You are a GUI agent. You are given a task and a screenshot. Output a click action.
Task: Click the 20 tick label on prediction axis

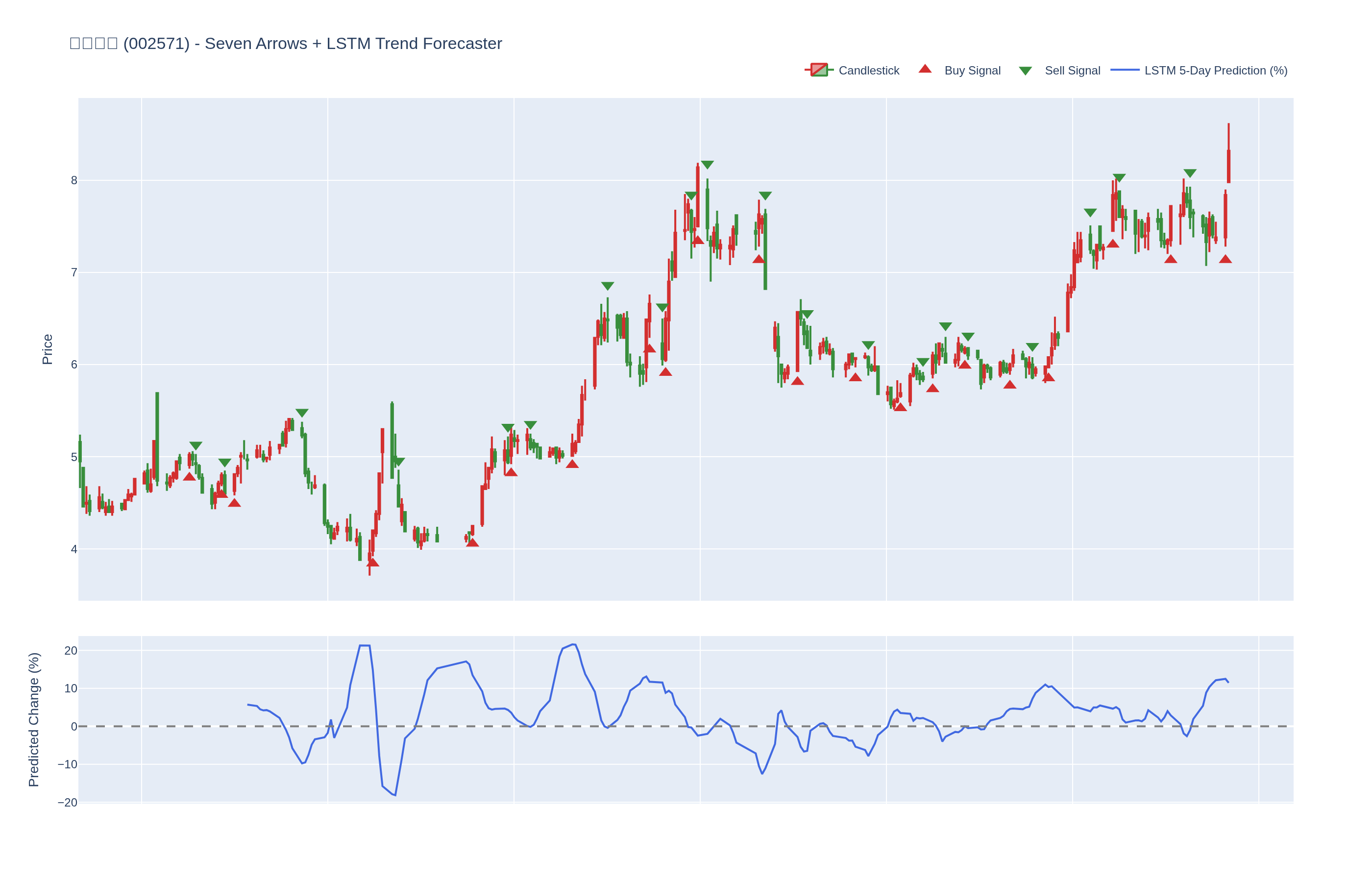[71, 651]
